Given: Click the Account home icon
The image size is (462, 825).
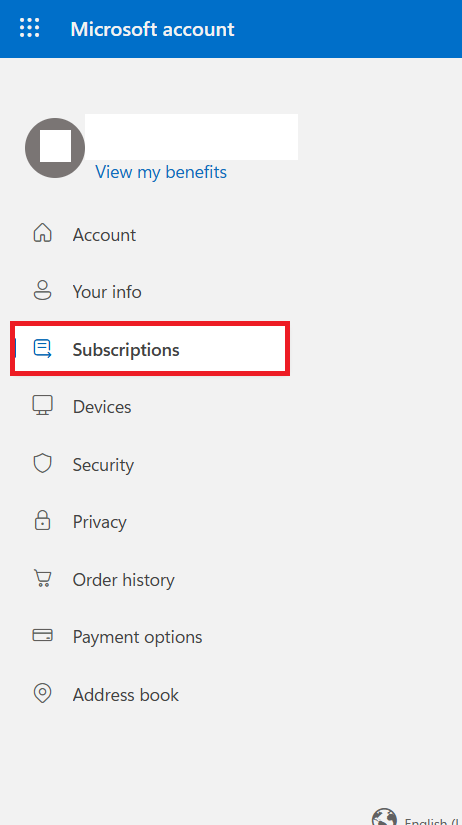Looking at the screenshot, I should click(x=43, y=233).
